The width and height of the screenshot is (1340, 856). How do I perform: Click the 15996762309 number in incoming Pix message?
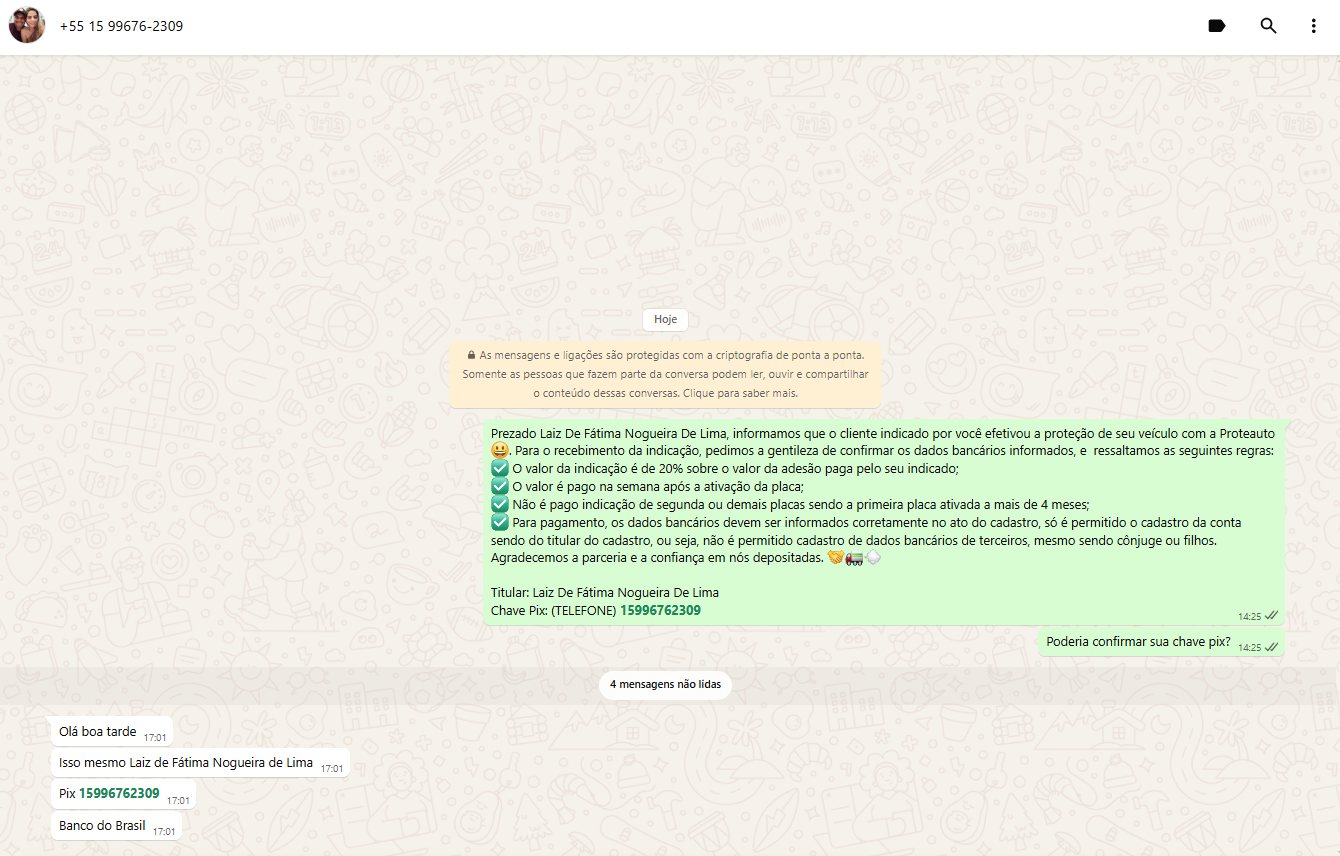(119, 794)
